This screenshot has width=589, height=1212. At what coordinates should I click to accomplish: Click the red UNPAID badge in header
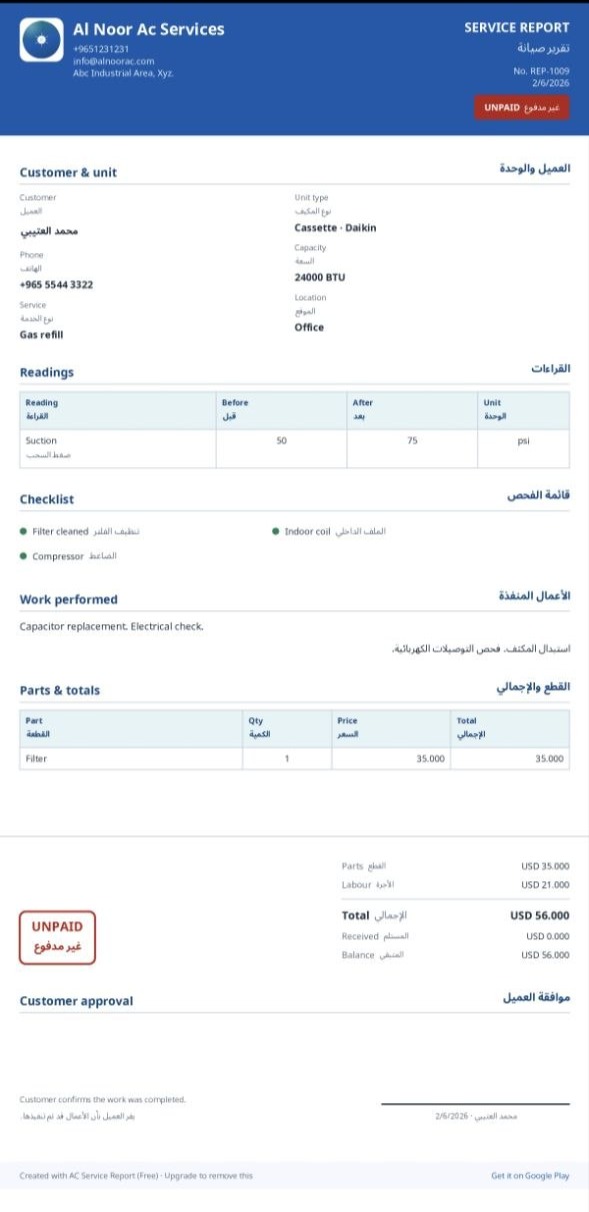click(521, 107)
